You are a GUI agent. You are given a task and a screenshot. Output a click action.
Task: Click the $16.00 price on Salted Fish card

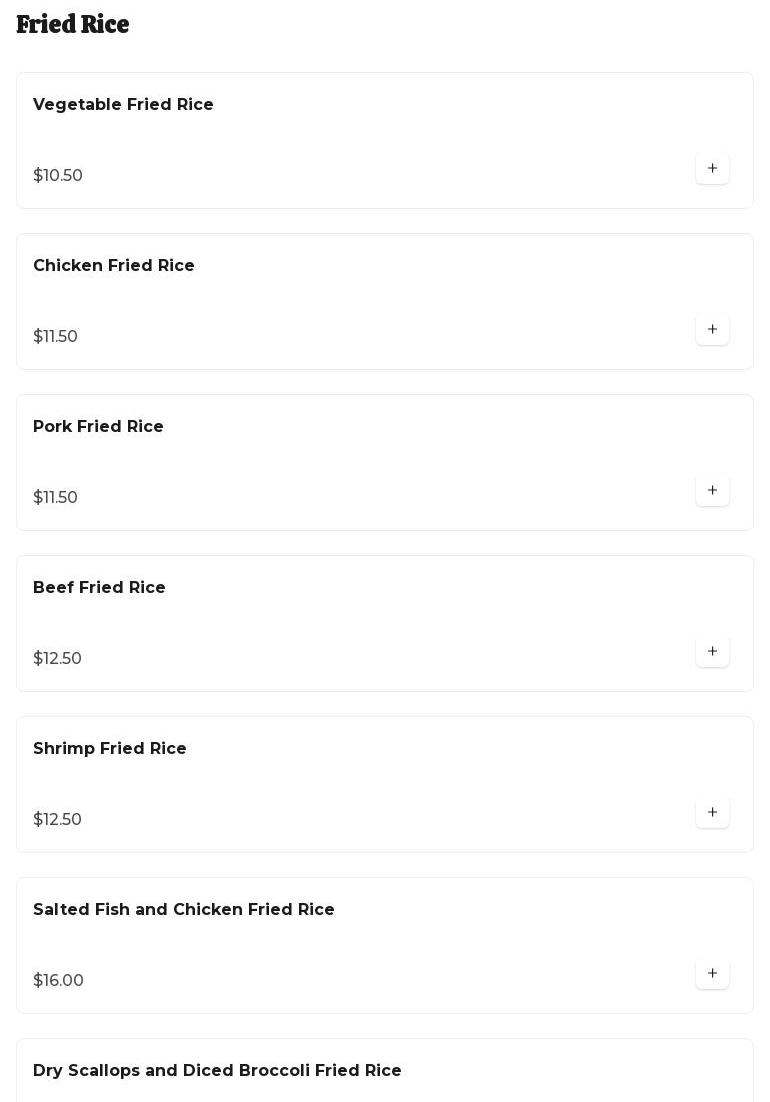pyautogui.click(x=58, y=981)
